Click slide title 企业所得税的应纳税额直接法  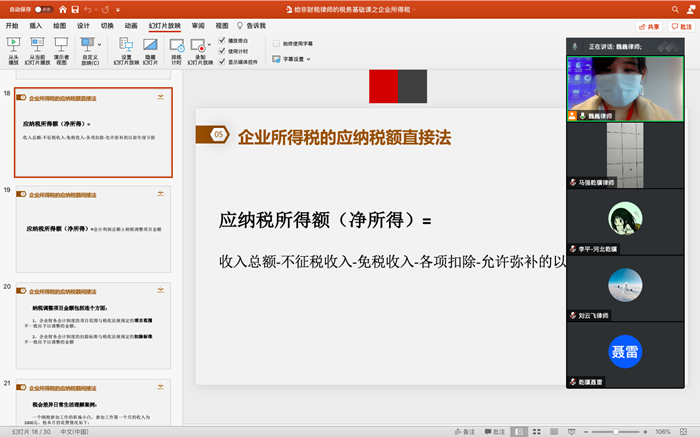point(344,137)
